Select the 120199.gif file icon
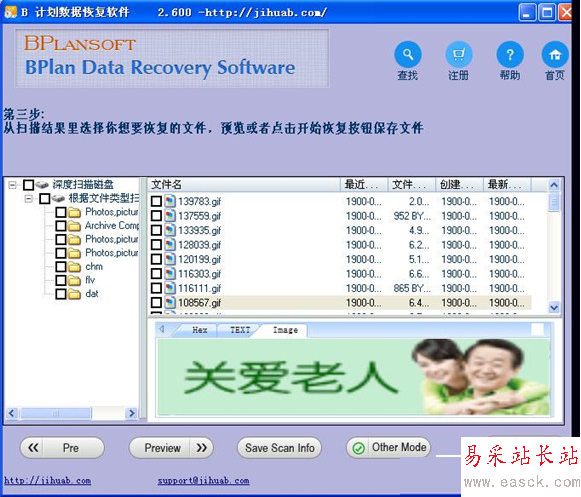This screenshot has height=497, width=581. [x=170, y=259]
